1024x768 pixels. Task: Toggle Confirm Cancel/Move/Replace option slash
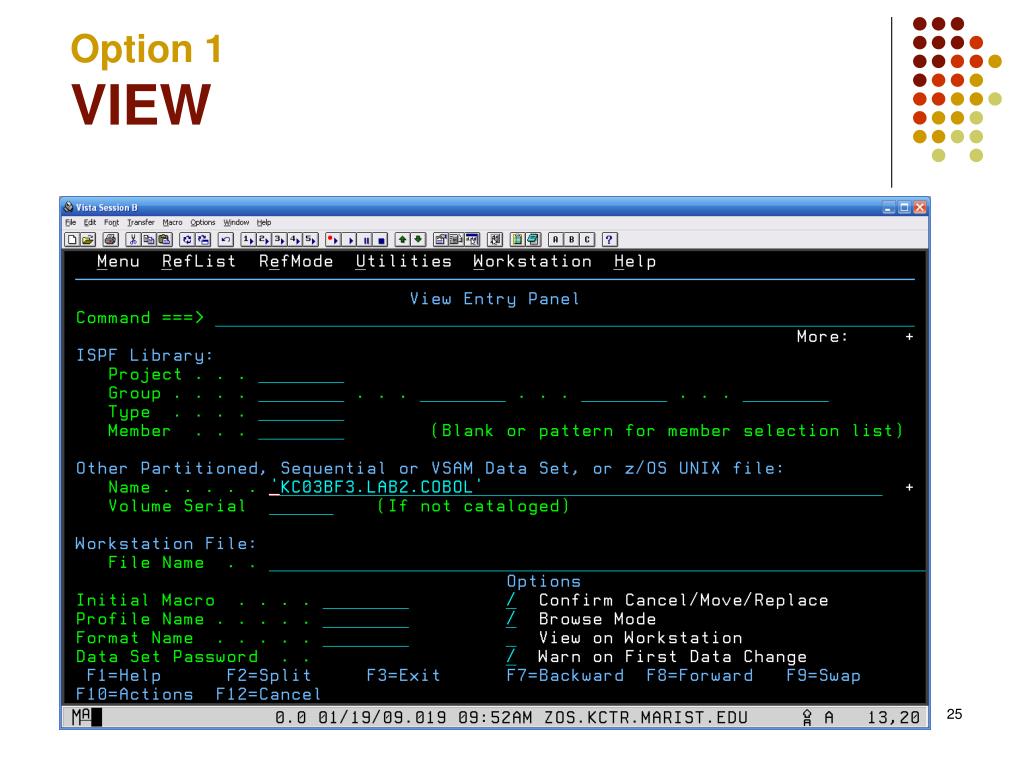(511, 600)
